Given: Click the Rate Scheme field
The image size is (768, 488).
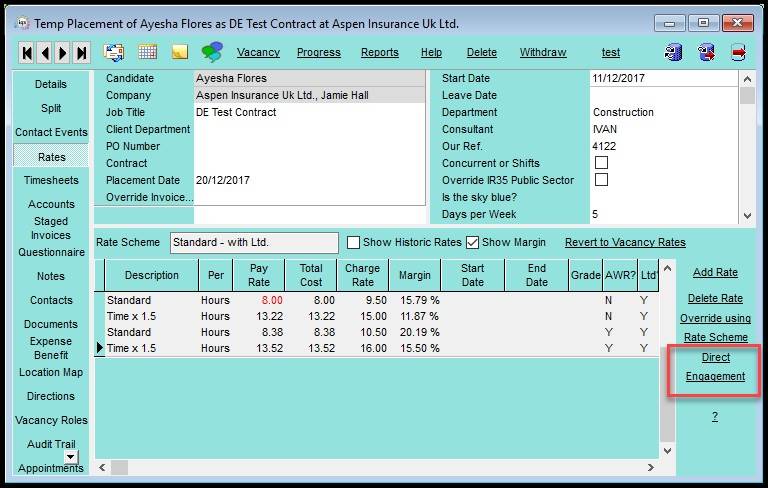Looking at the screenshot, I should [x=254, y=243].
